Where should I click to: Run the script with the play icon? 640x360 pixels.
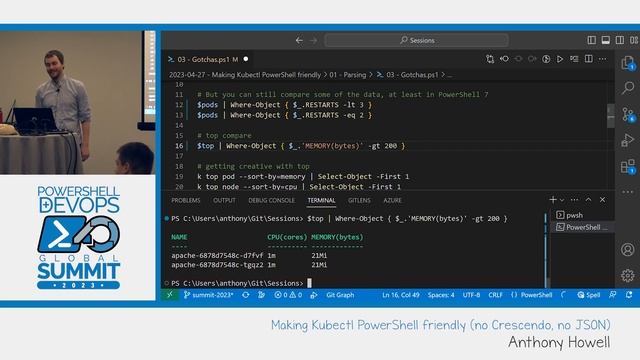pos(560,59)
